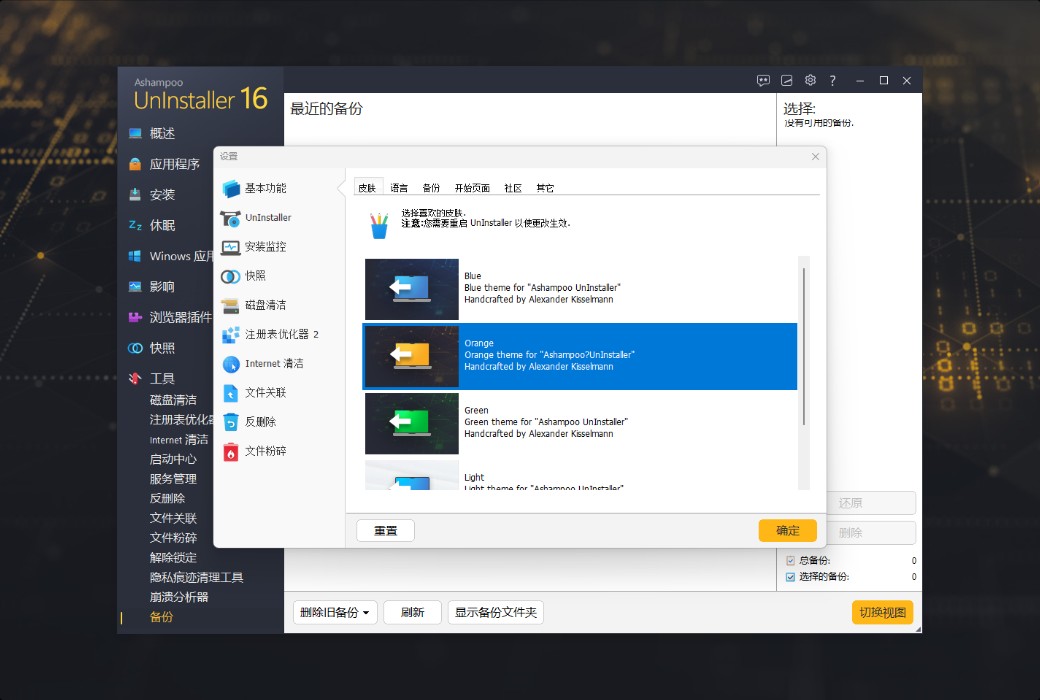Click the 显示备份文件夹 button
Viewport: 1040px width, 700px height.
[495, 612]
